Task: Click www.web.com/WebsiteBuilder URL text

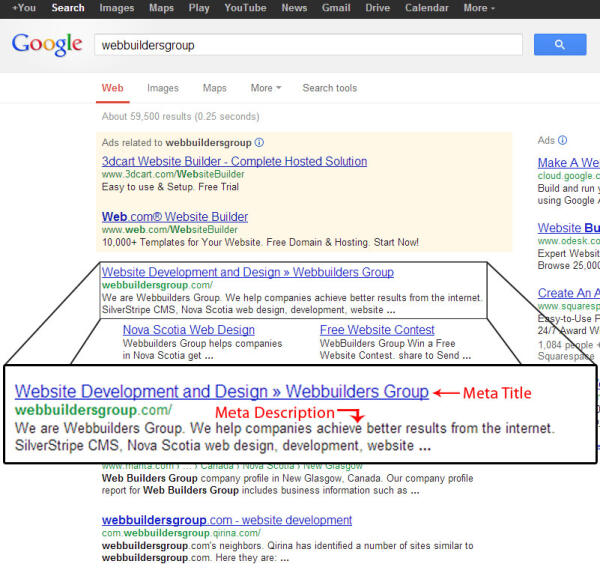Action: pyautogui.click(x=170, y=230)
